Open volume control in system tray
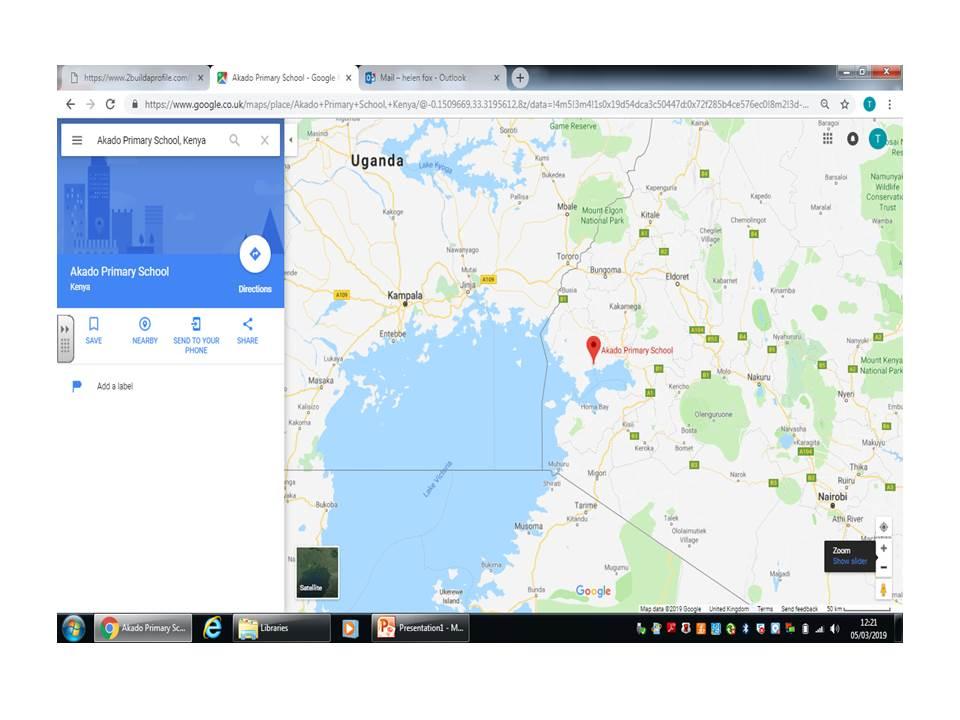The image size is (960, 720). (834, 629)
